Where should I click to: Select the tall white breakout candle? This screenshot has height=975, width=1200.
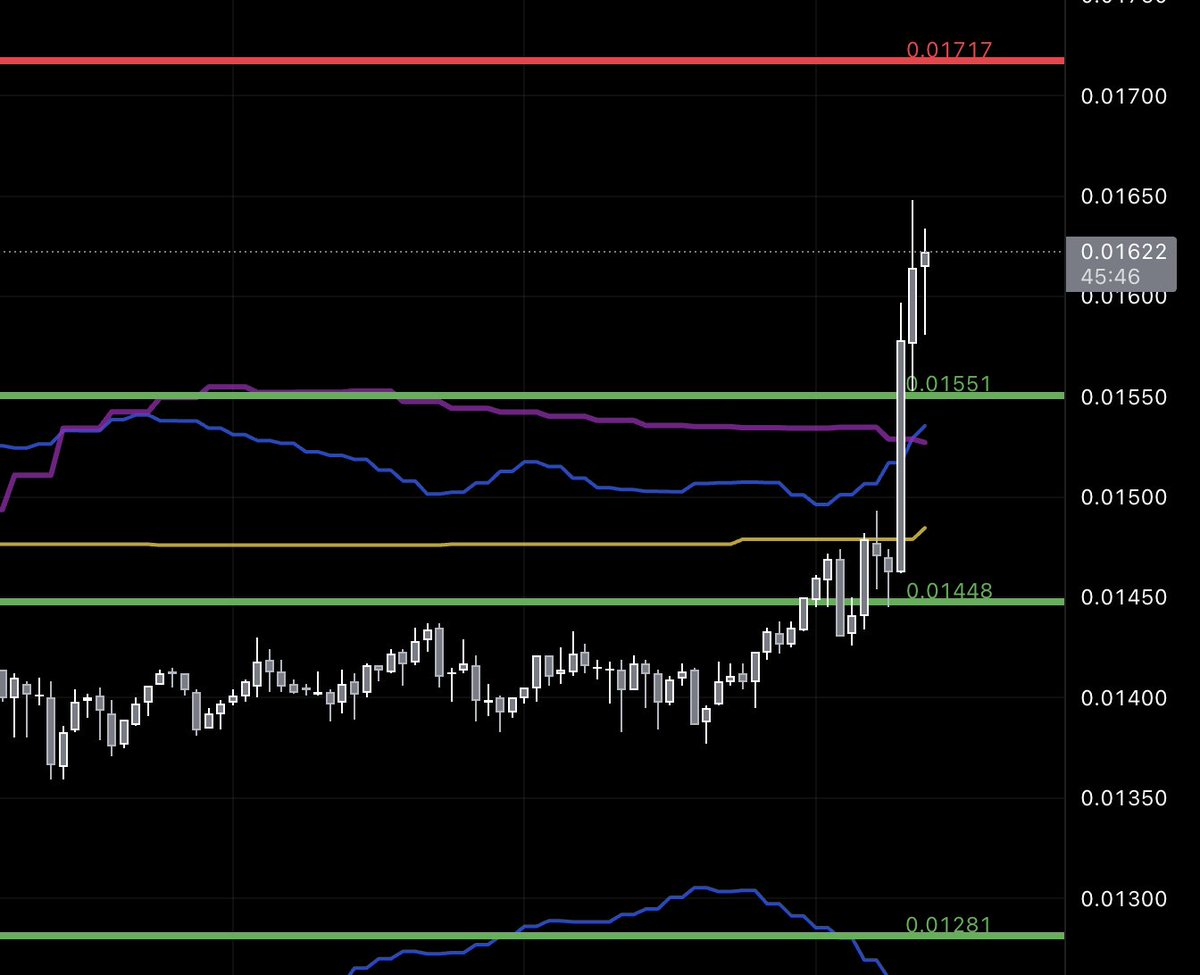(901, 456)
